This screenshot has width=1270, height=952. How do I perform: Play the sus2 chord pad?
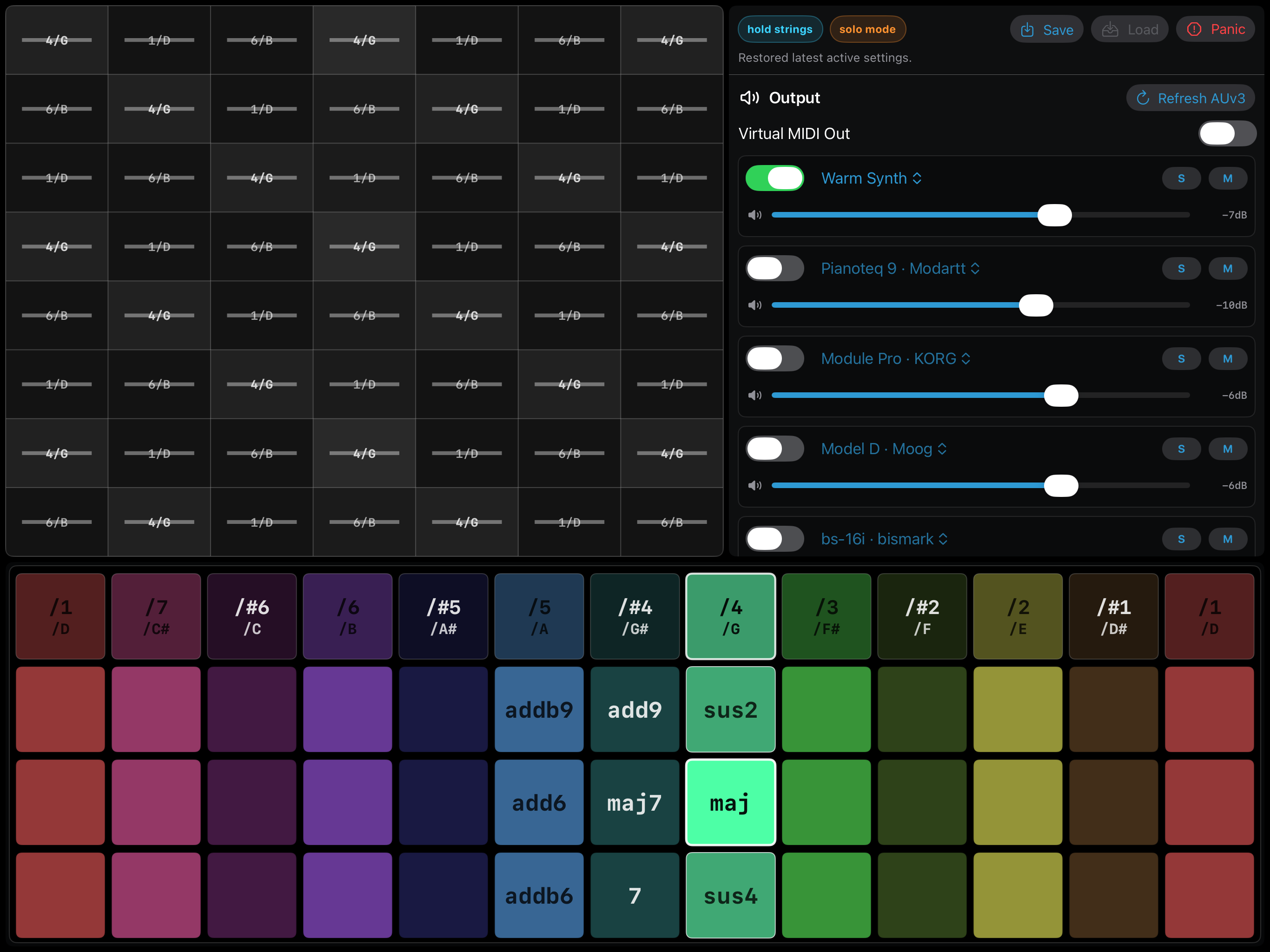click(x=730, y=710)
